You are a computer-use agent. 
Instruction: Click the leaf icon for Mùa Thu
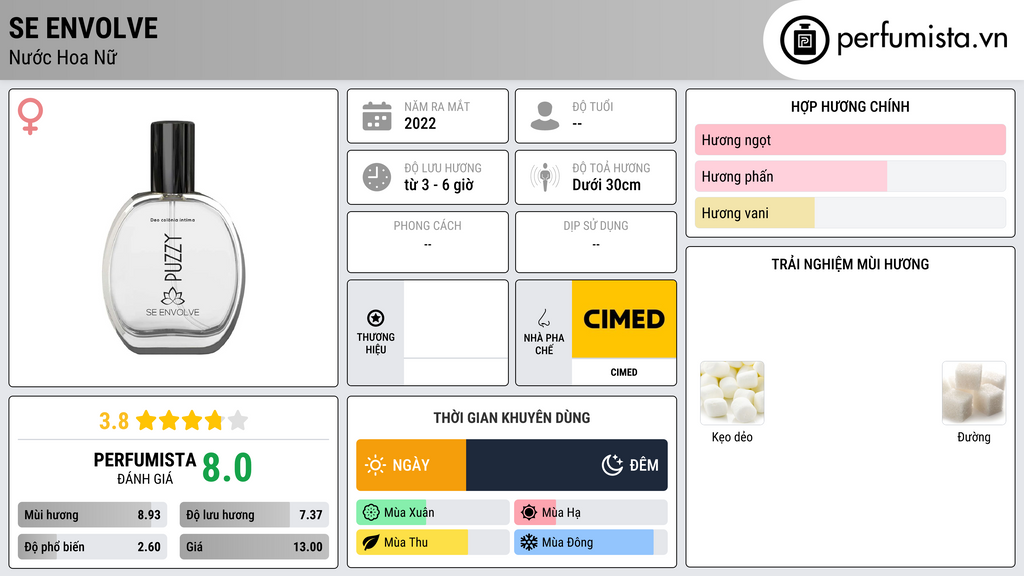pyautogui.click(x=371, y=542)
